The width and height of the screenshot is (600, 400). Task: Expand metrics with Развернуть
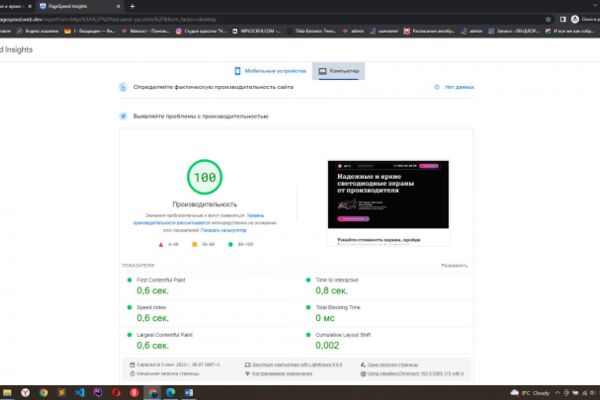coord(454,265)
